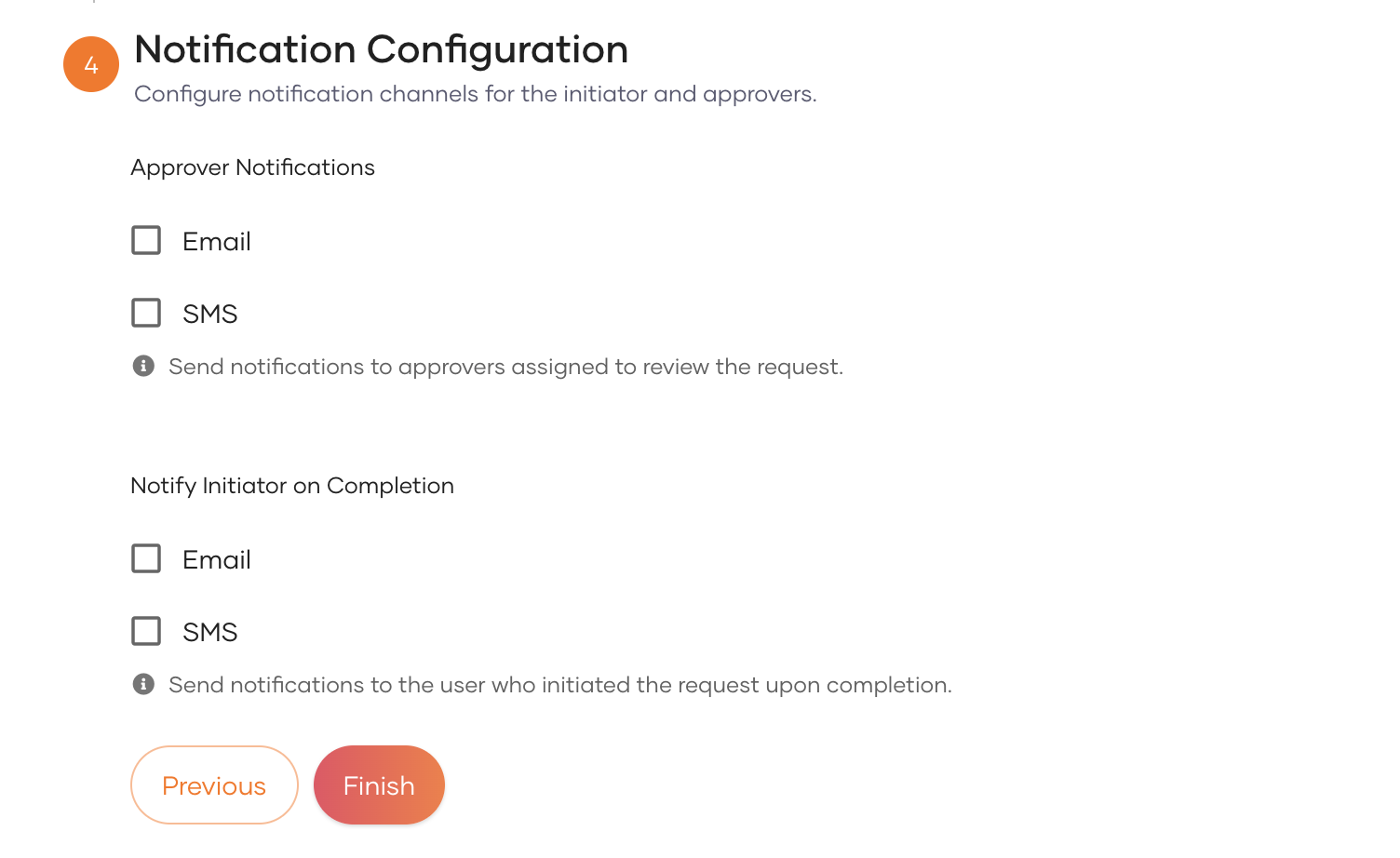Tick SMS checkbox under Approver Notifications
The image size is (1400, 858).
click(146, 313)
